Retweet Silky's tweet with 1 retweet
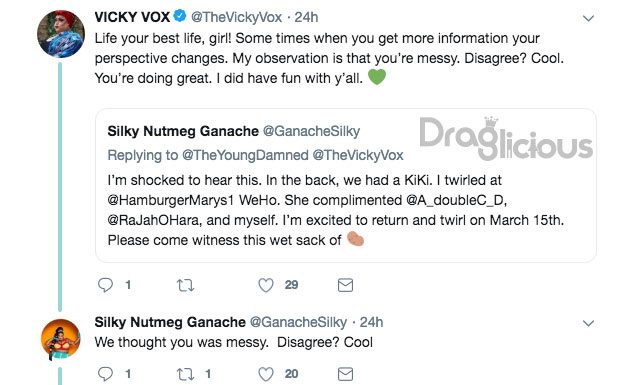Viewport: 635px width, 385px height. (x=185, y=374)
